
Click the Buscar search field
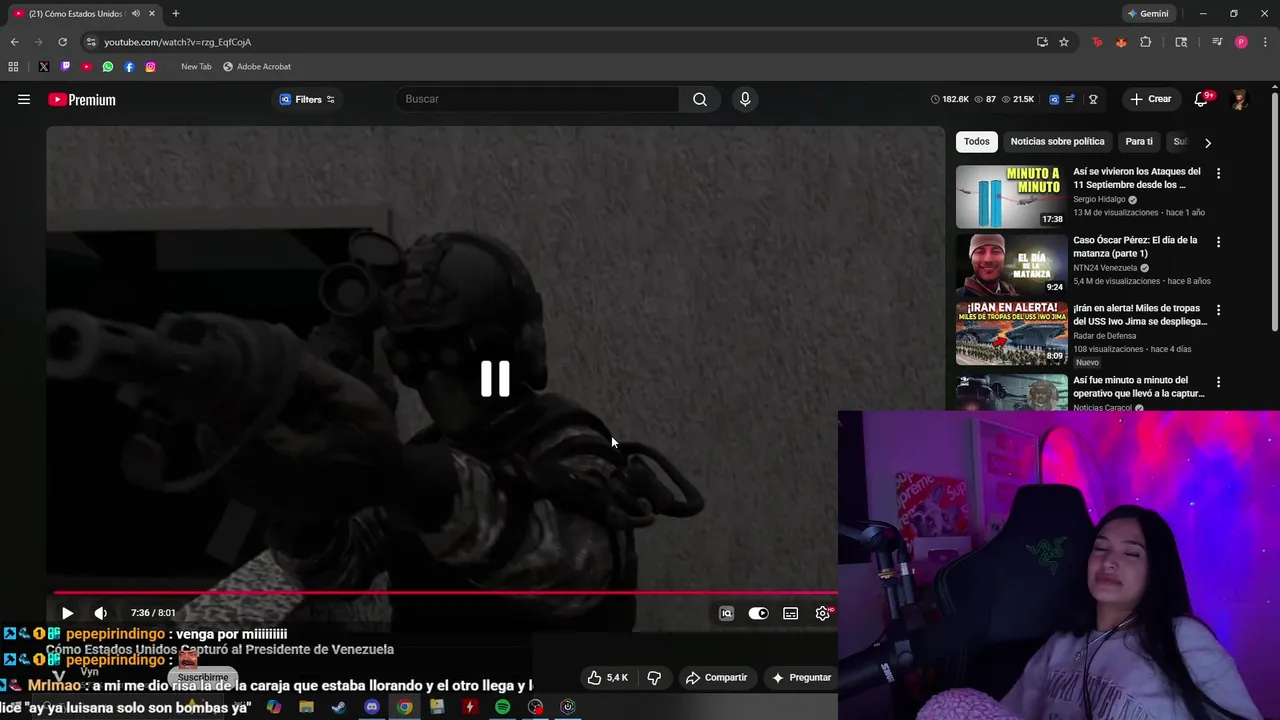(538, 99)
